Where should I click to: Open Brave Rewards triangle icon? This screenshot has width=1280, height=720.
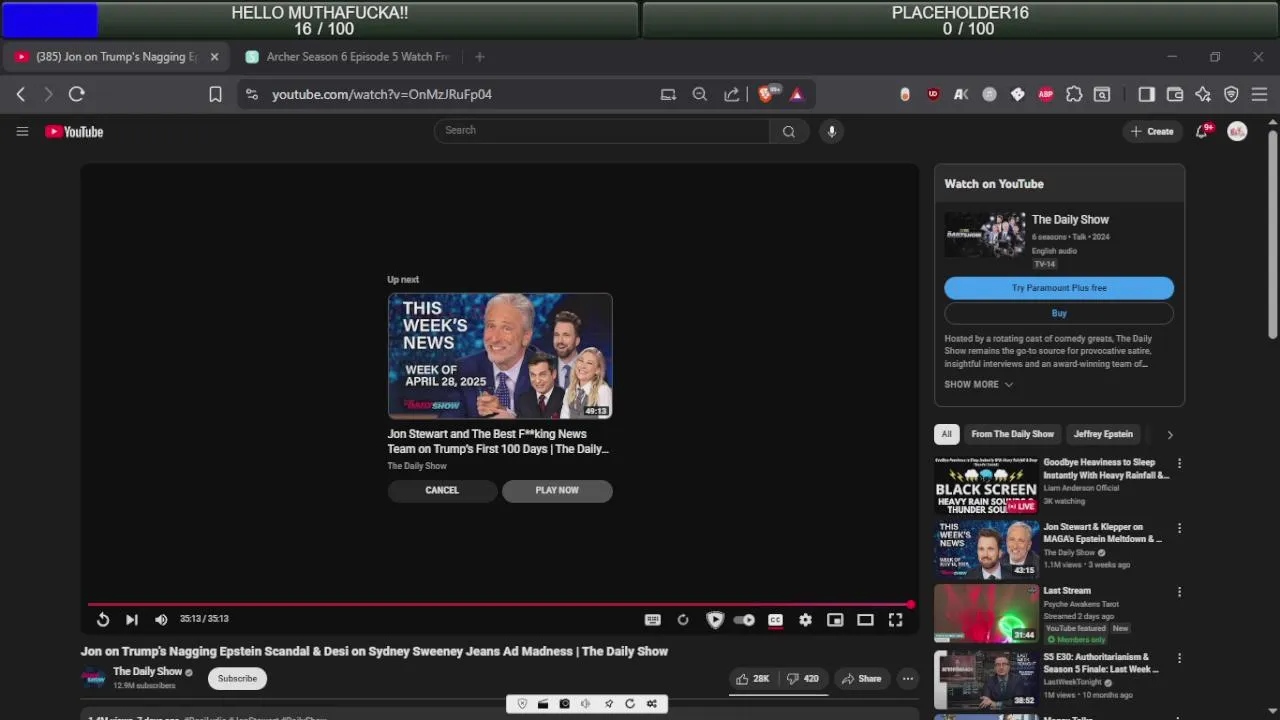(x=797, y=94)
